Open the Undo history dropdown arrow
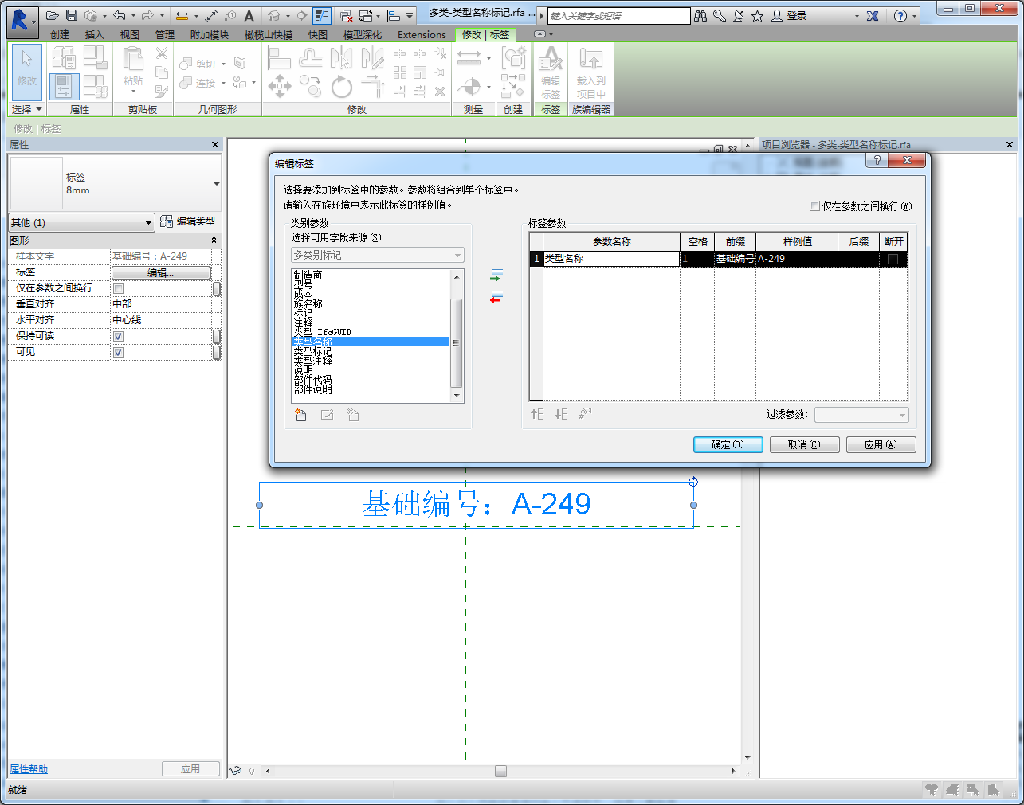 coord(133,16)
